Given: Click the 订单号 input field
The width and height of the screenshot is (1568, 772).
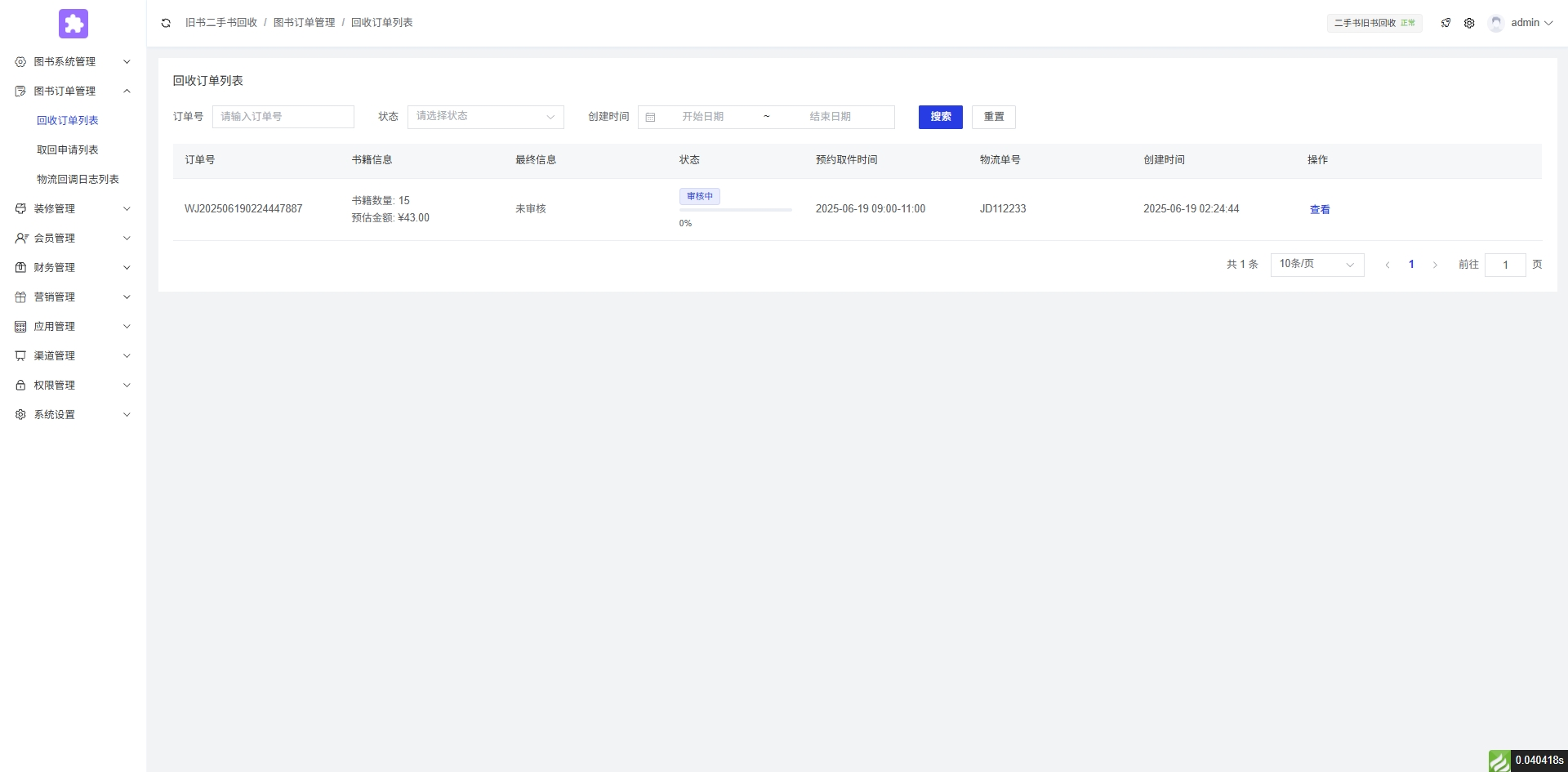Looking at the screenshot, I should coord(283,117).
